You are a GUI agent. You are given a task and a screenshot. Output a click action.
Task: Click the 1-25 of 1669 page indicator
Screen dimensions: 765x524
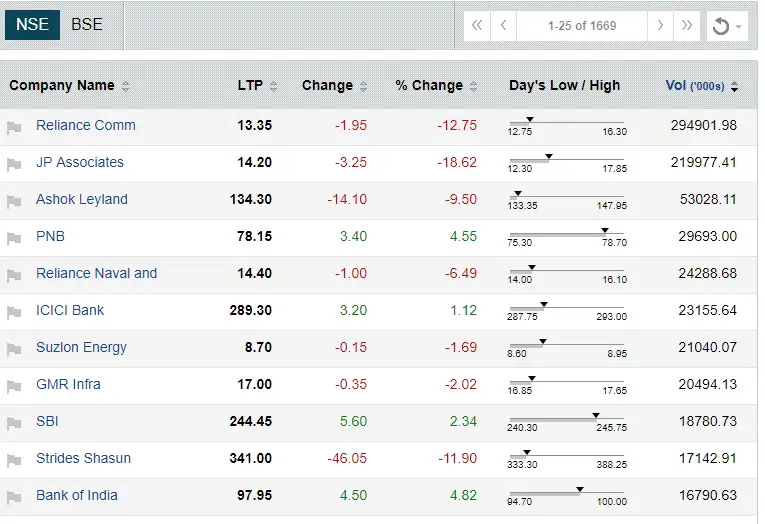click(582, 25)
